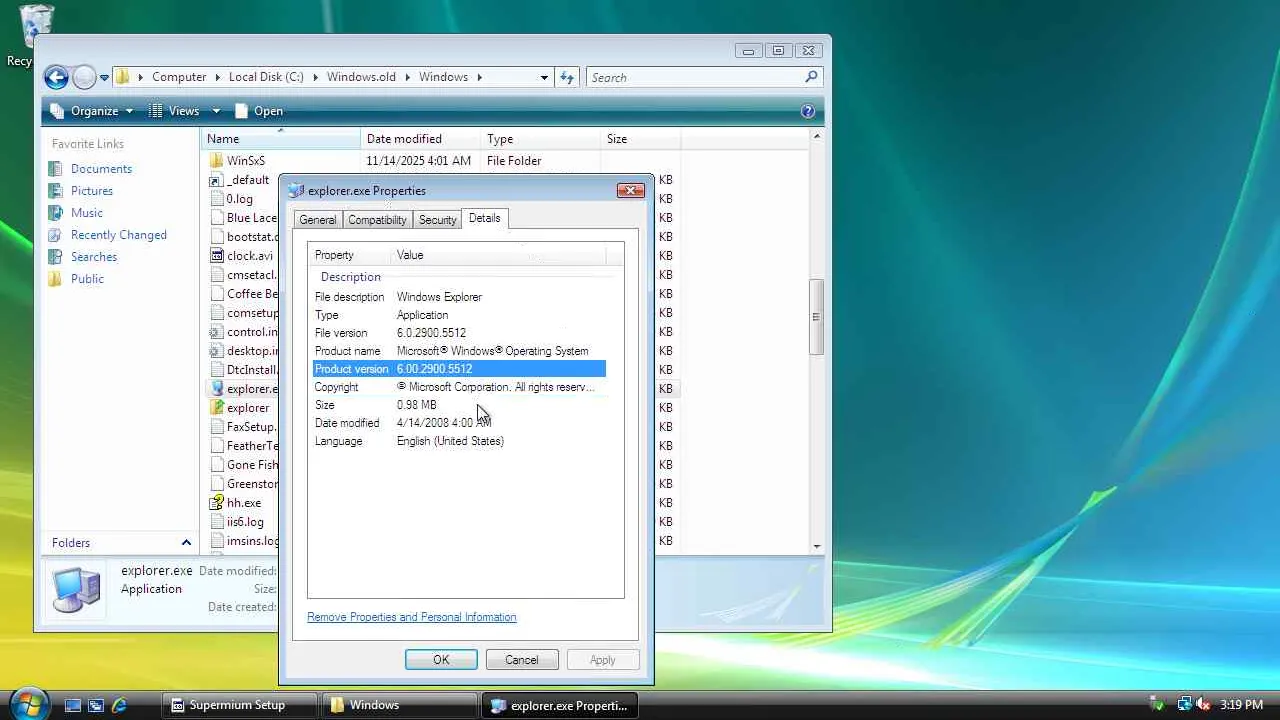Select the clock.avi file
This screenshot has height=720, width=1280.
tap(249, 256)
